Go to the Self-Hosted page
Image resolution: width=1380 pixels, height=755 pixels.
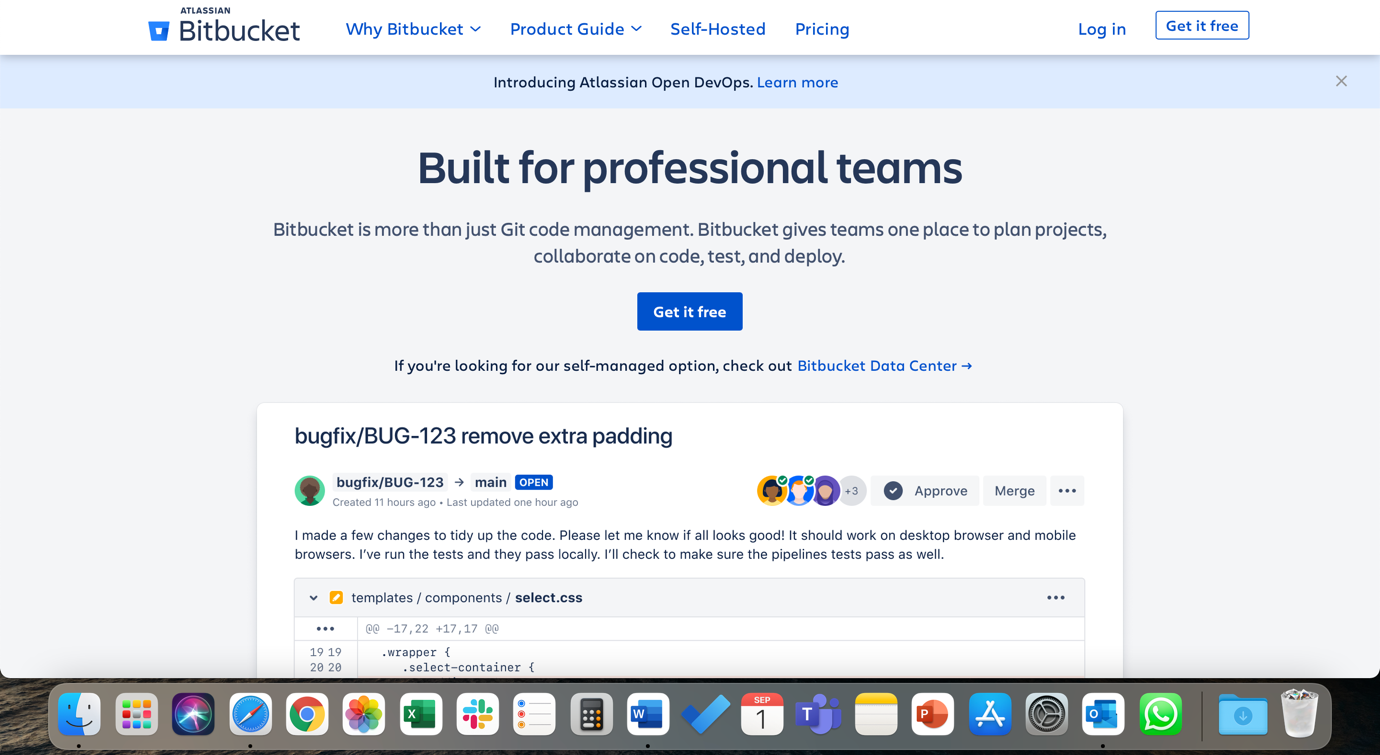pyautogui.click(x=718, y=29)
